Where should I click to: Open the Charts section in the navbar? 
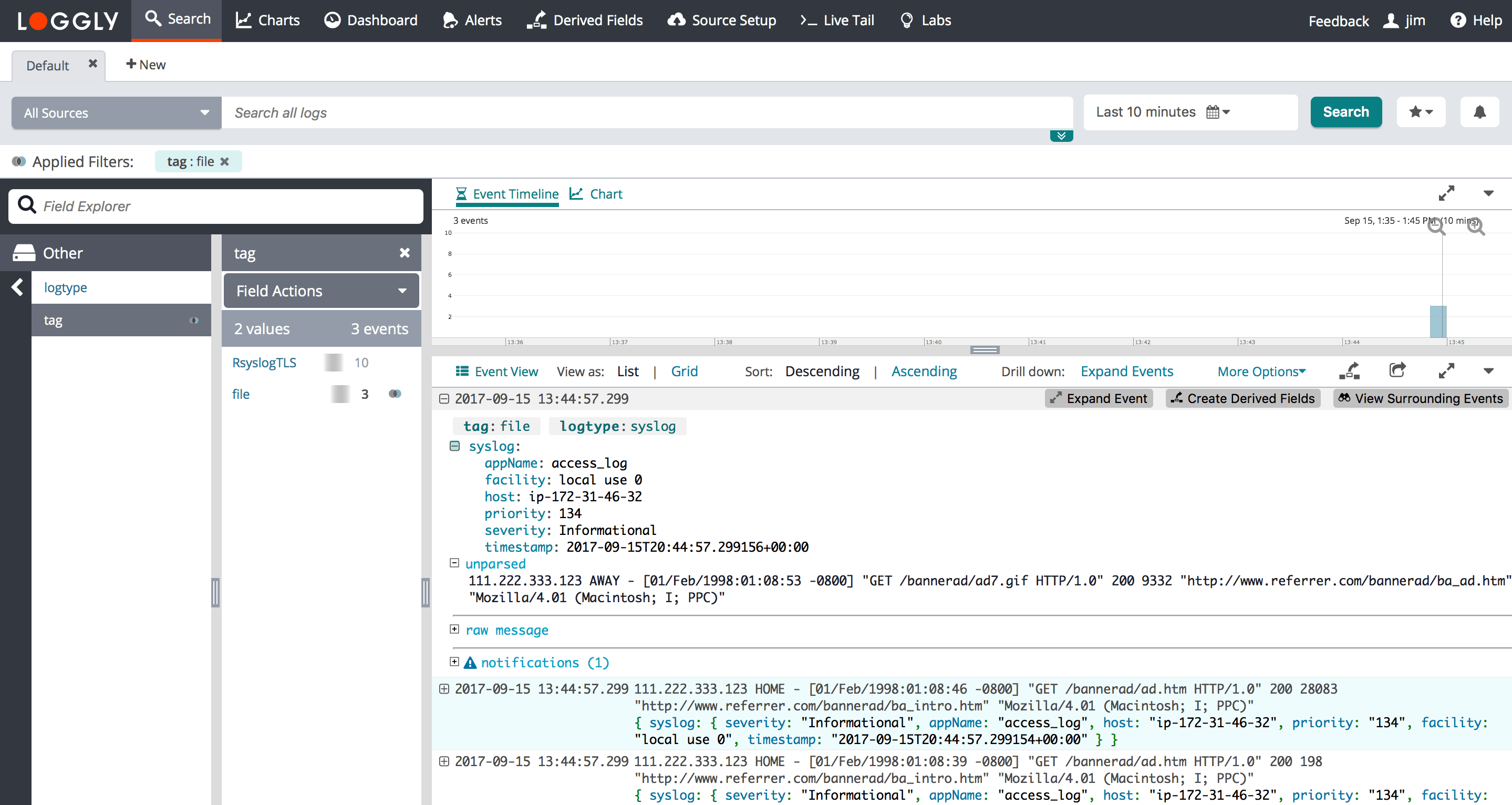(x=267, y=19)
